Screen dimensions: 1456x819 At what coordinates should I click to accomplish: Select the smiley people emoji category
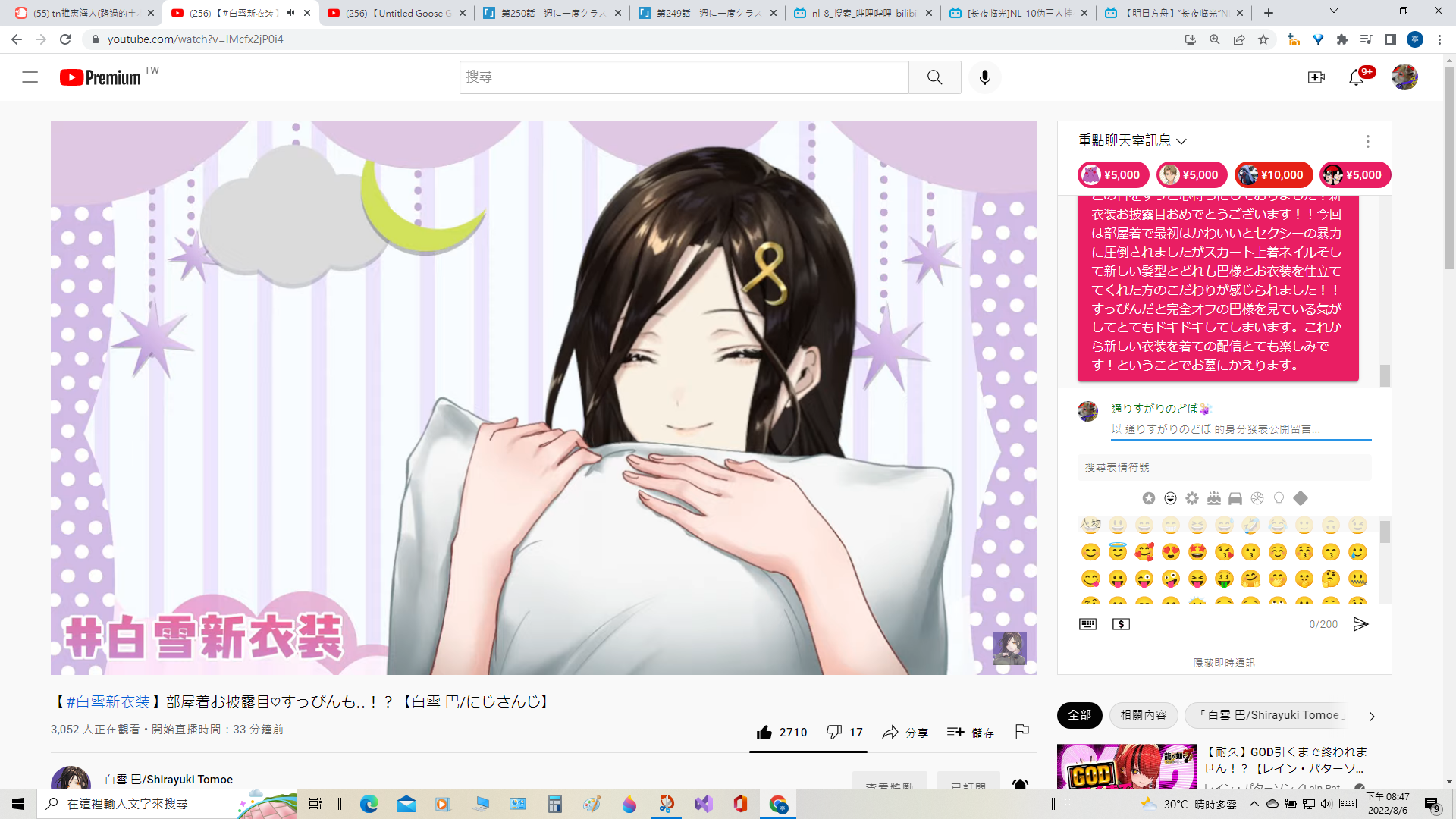coord(1170,498)
